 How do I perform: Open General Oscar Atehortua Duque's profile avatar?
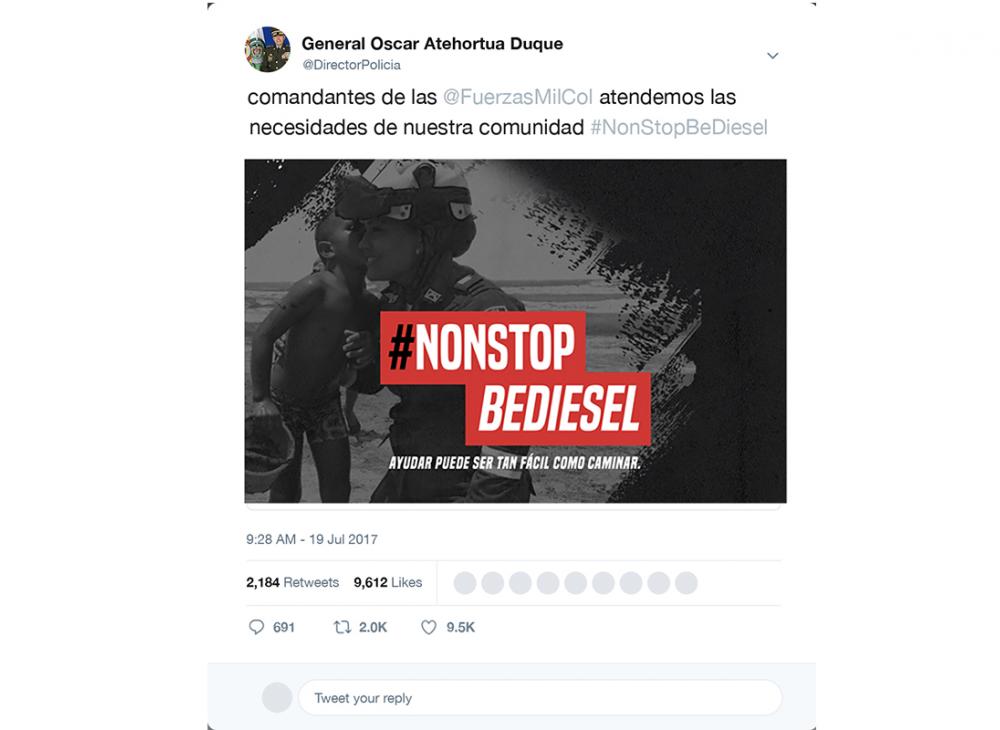[x=267, y=50]
